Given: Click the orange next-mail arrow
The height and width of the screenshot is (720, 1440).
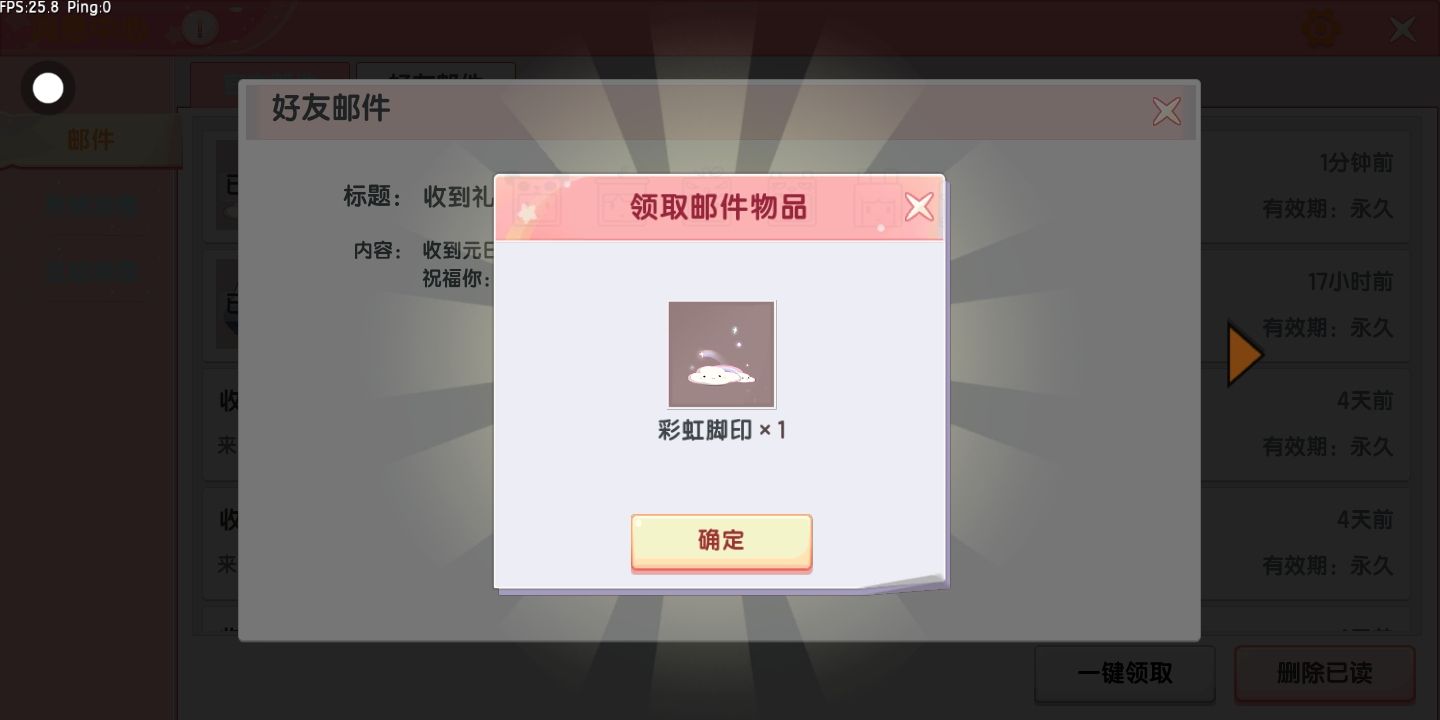Looking at the screenshot, I should pyautogui.click(x=1245, y=354).
